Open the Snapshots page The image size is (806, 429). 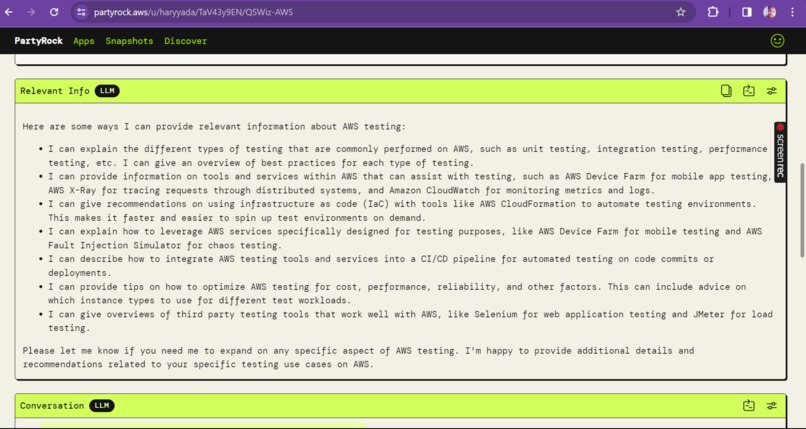point(129,41)
